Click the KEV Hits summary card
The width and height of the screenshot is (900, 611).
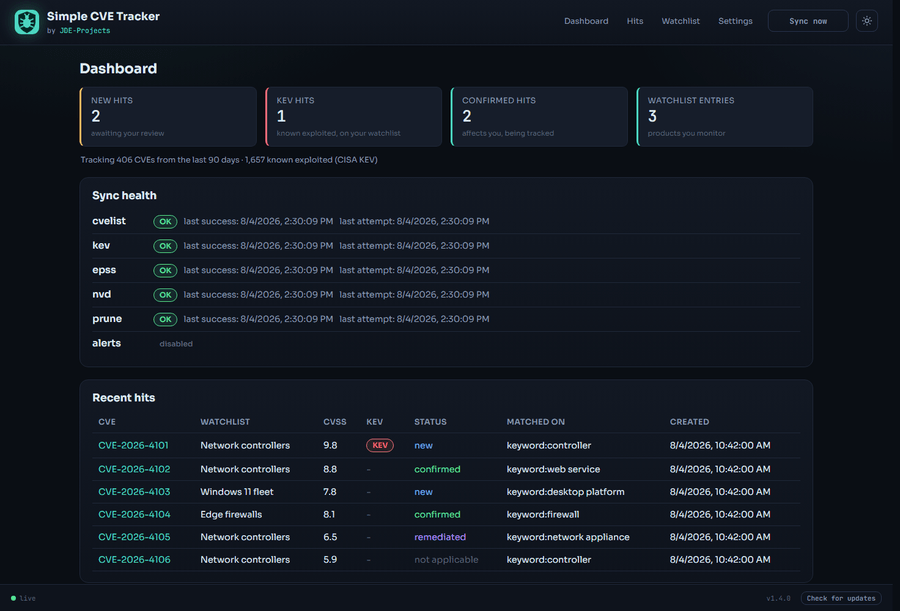[x=354, y=117]
